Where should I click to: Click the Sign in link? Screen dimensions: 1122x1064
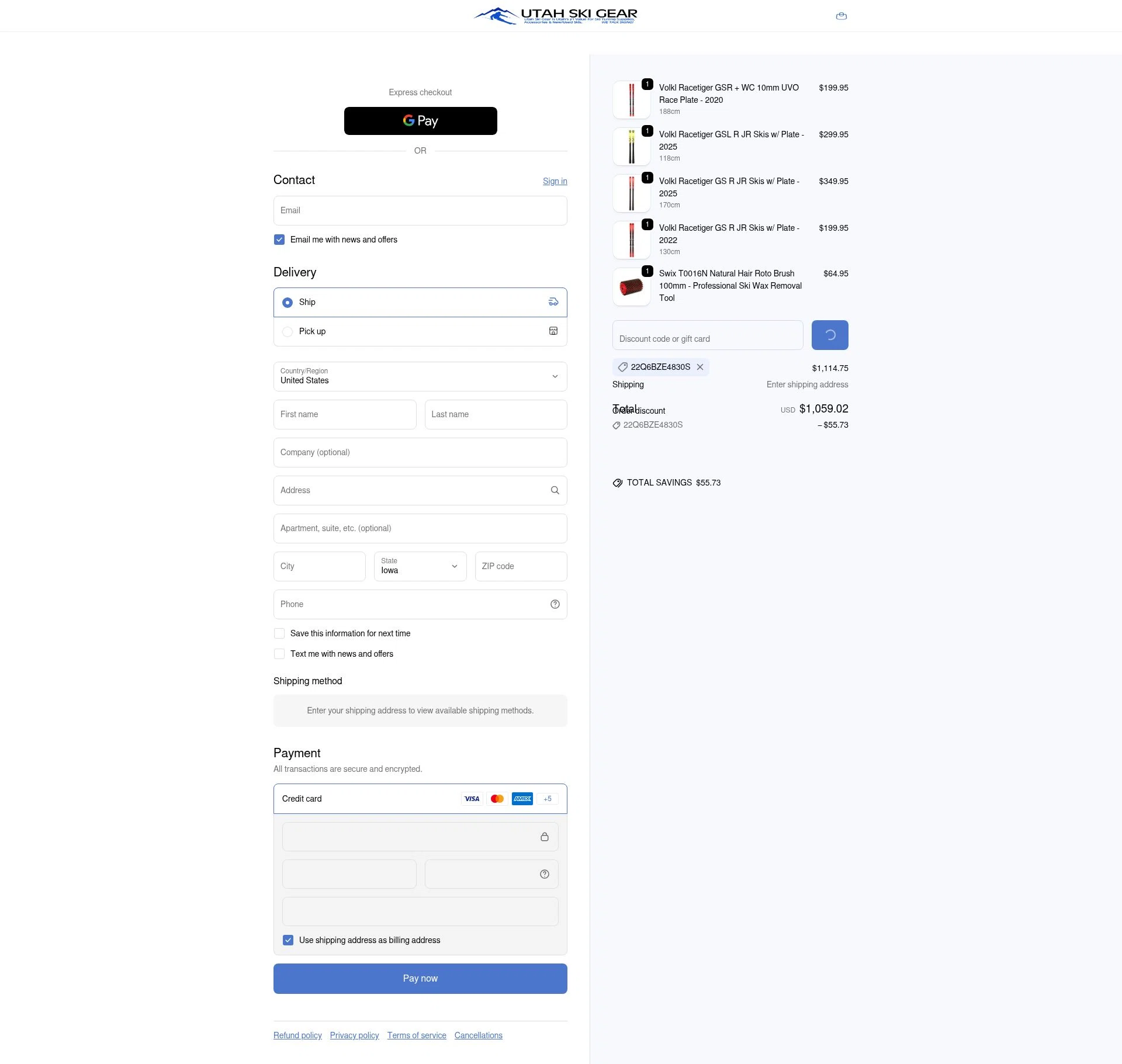555,181
